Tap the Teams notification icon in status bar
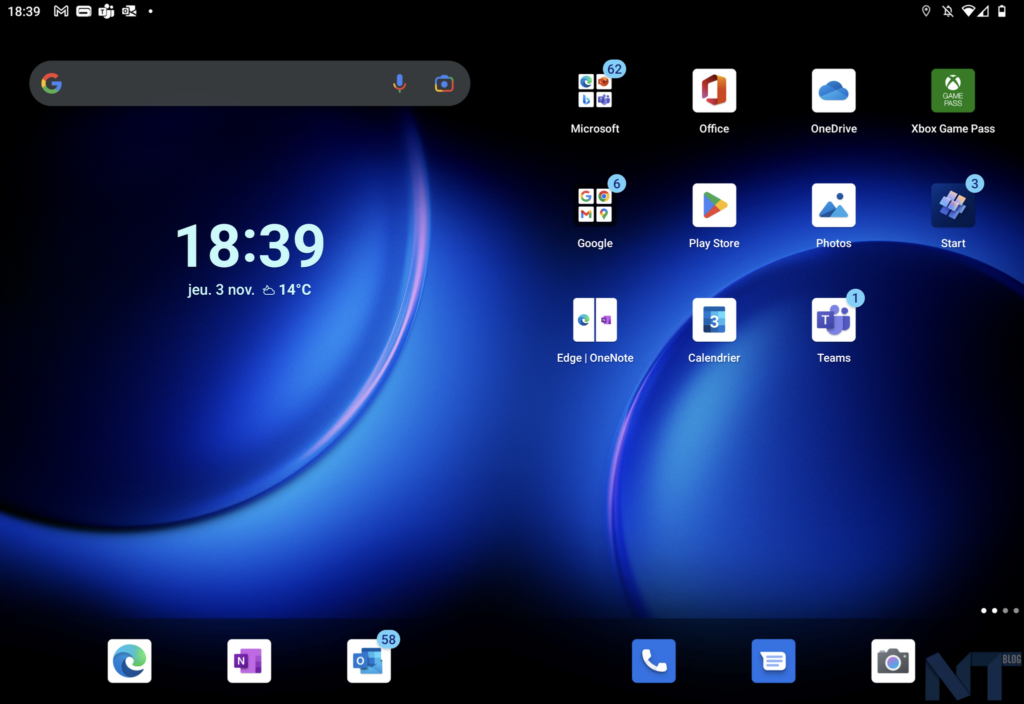Viewport: 1024px width, 704px height. [106, 11]
